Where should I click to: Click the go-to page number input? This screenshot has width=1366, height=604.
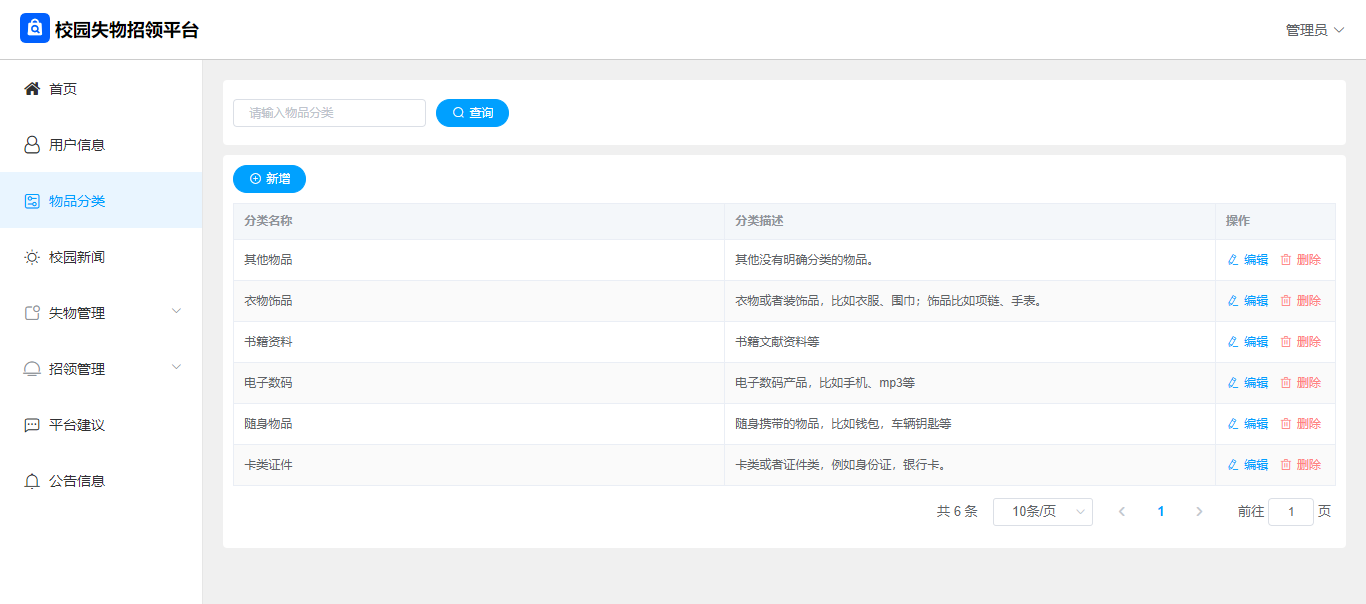coord(1290,512)
